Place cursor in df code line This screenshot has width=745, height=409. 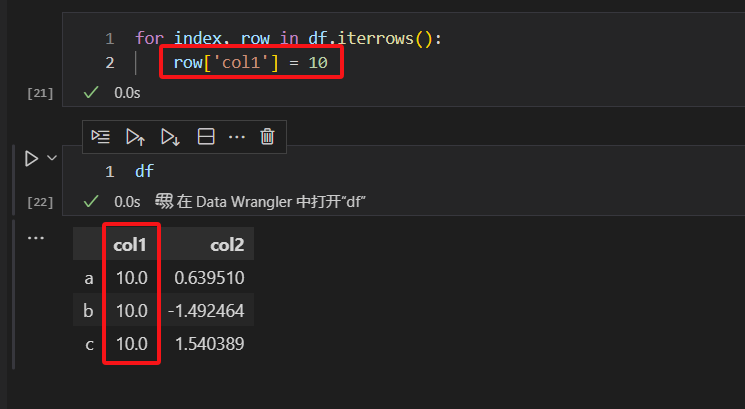tap(144, 171)
